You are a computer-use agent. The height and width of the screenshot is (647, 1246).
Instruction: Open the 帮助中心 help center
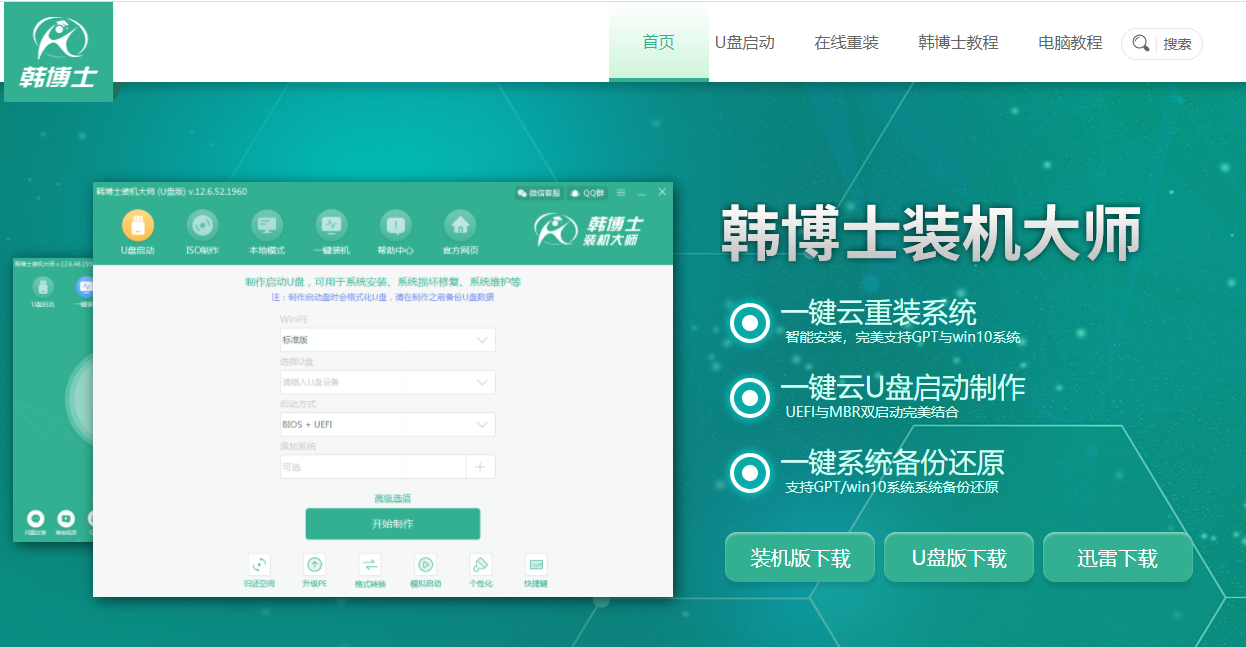(395, 231)
